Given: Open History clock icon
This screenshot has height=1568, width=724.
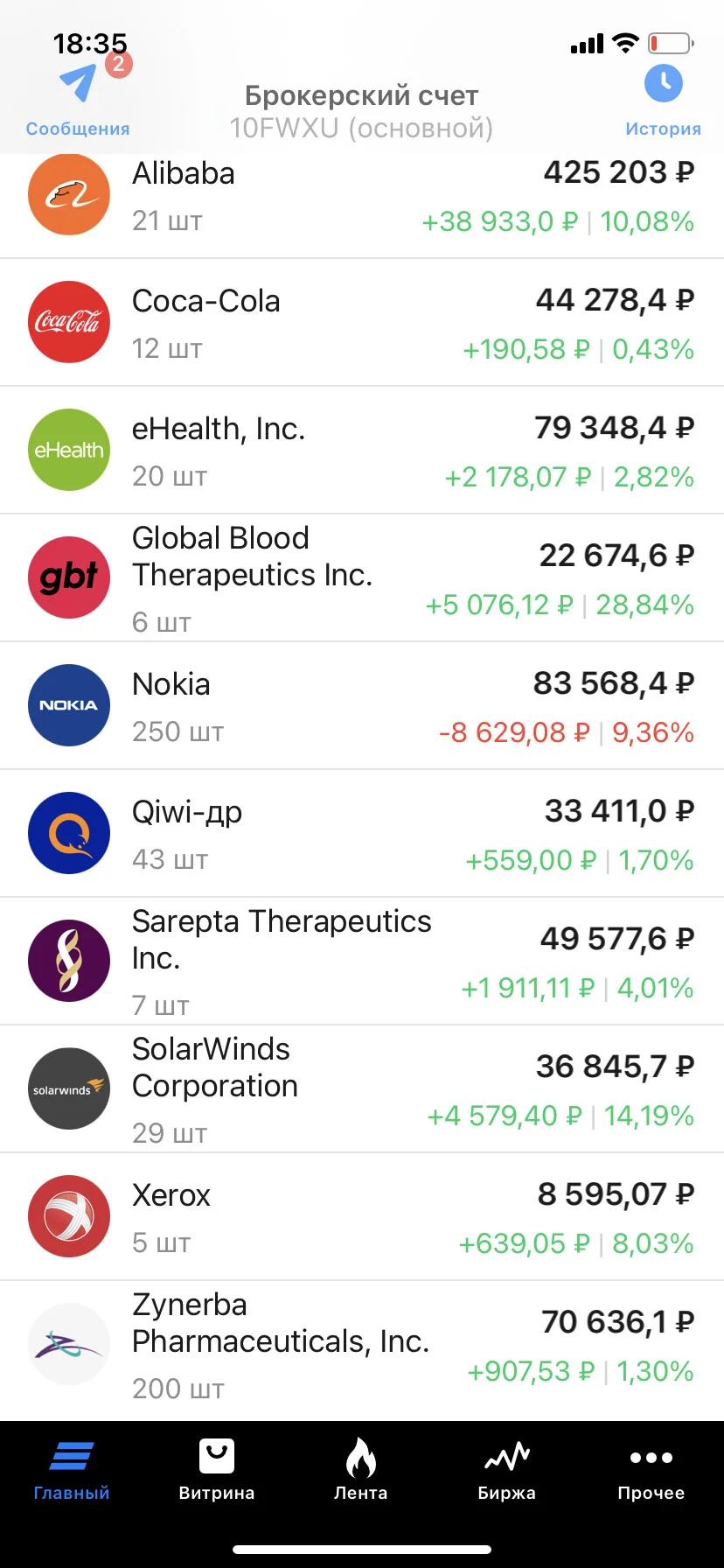Looking at the screenshot, I should (664, 83).
